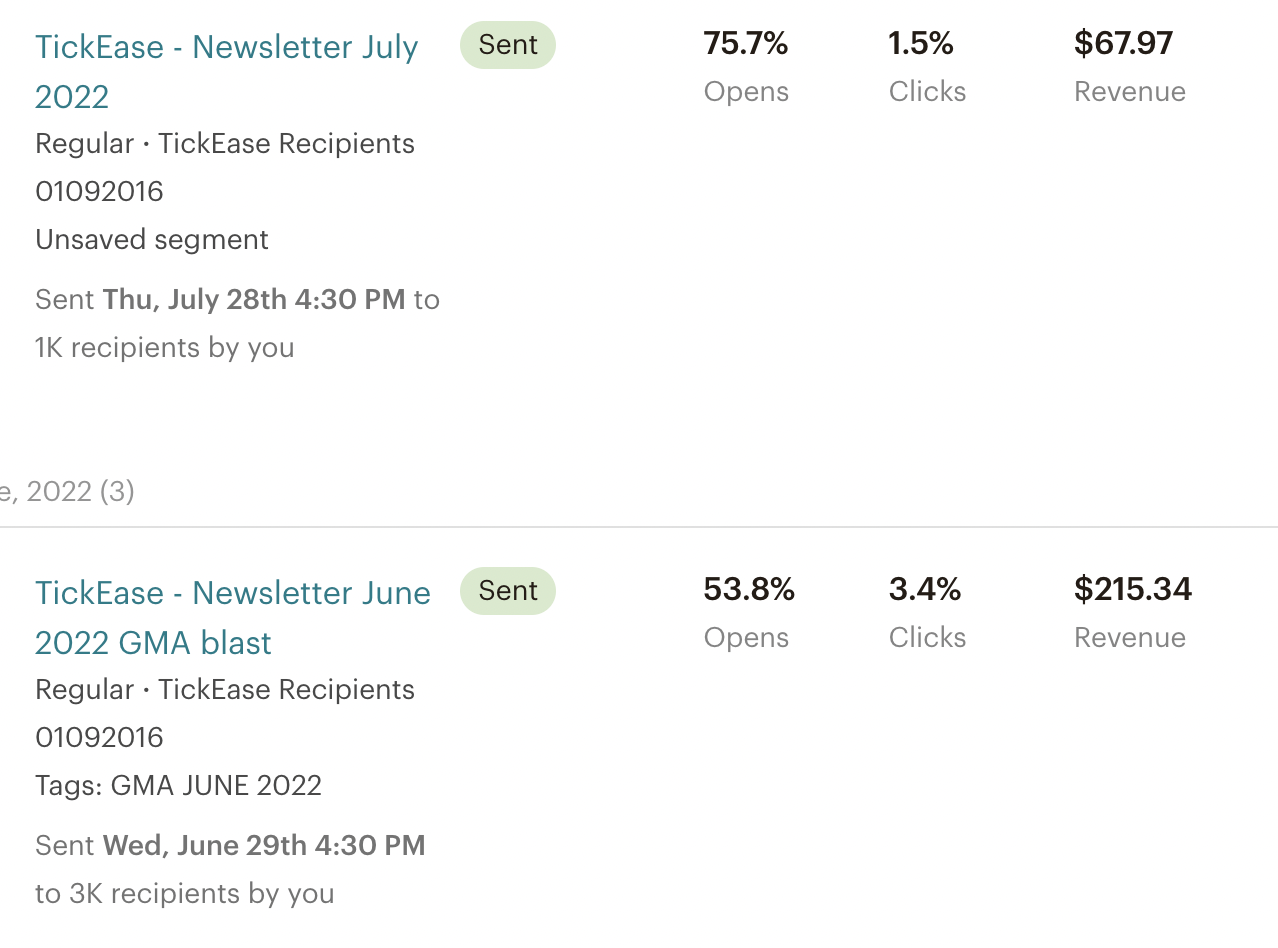1278x948 pixels.
Task: Click the Thu, July 28th 4:30 PM send date
Action: [254, 300]
